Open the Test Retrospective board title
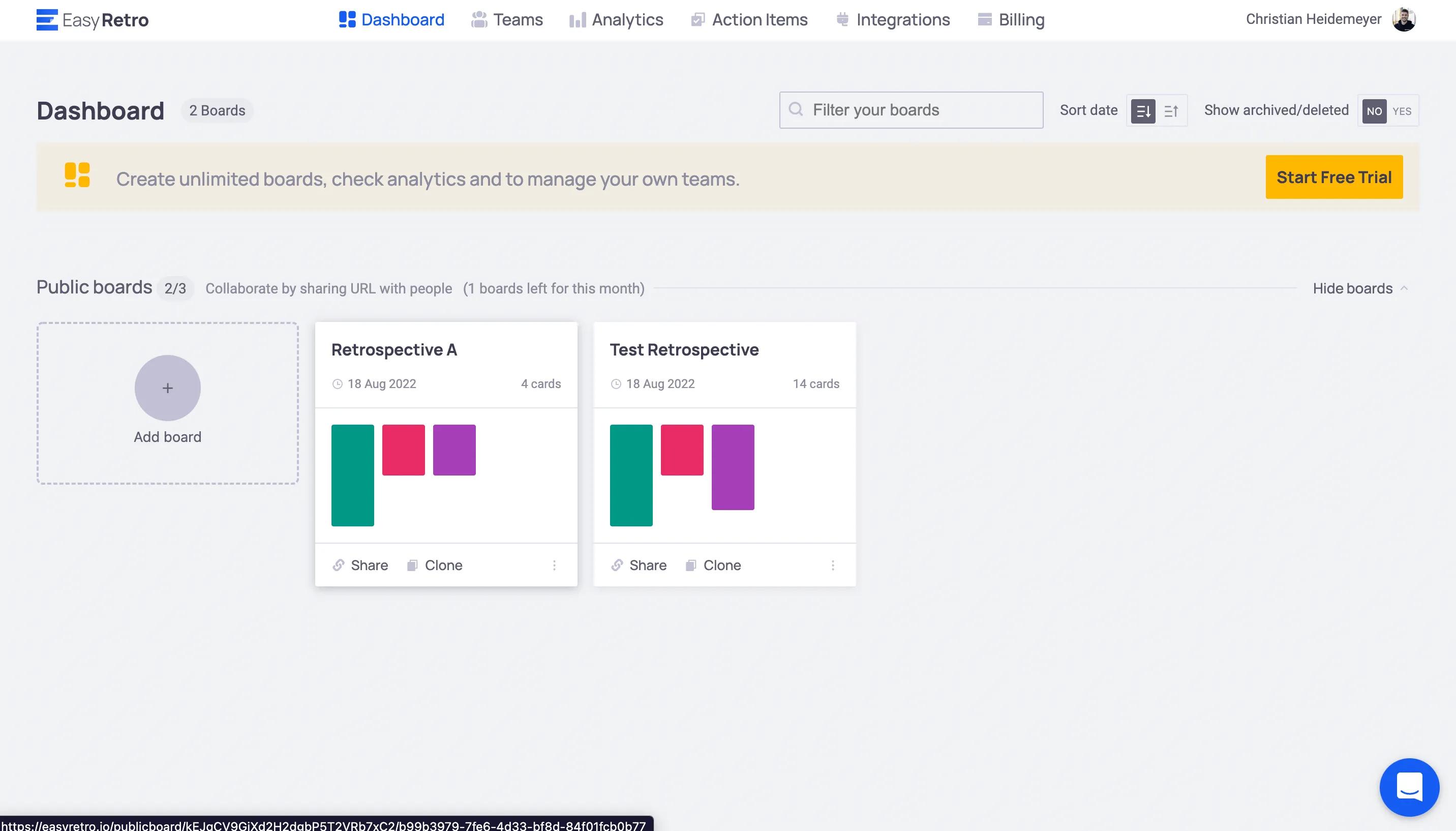 (x=683, y=349)
